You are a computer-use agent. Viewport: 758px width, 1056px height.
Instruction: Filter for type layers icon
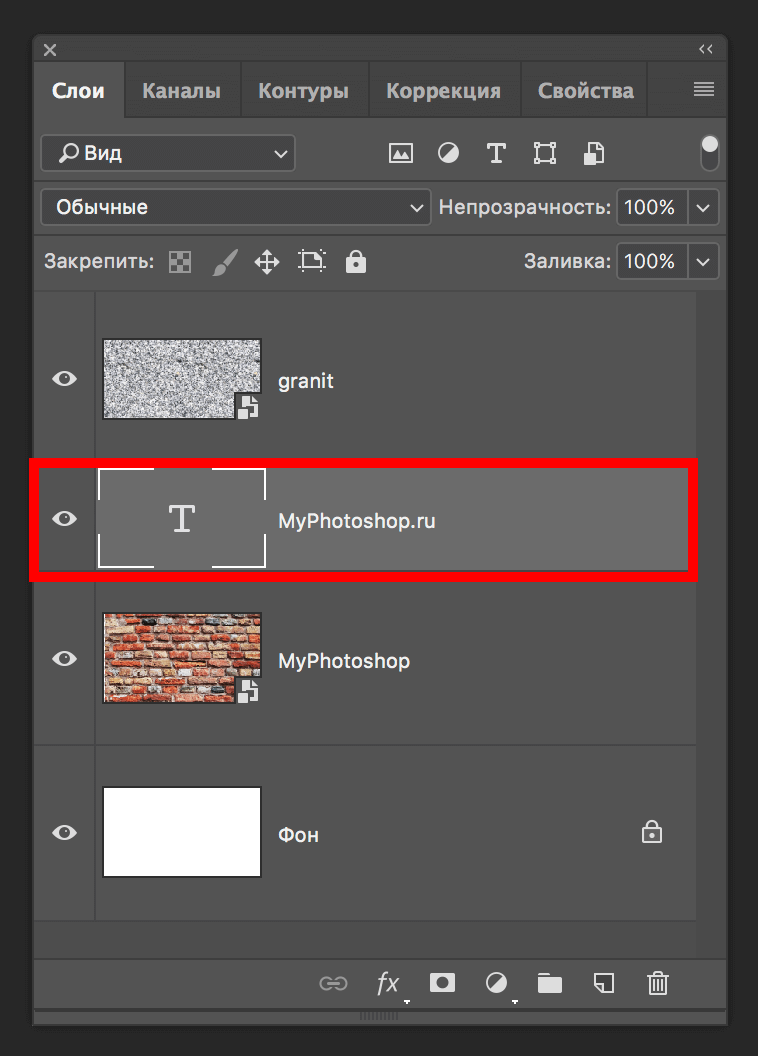[x=496, y=153]
